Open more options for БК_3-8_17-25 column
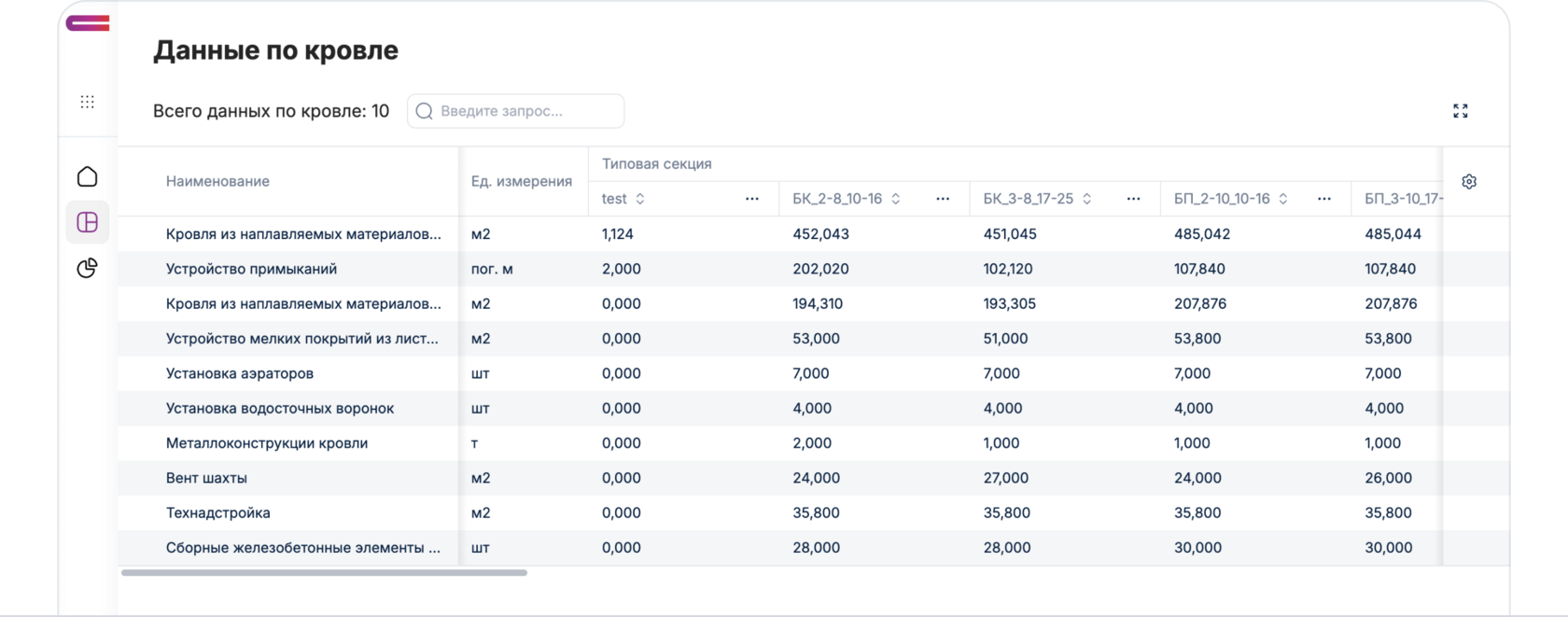This screenshot has height=617, width=1568. click(x=1133, y=199)
